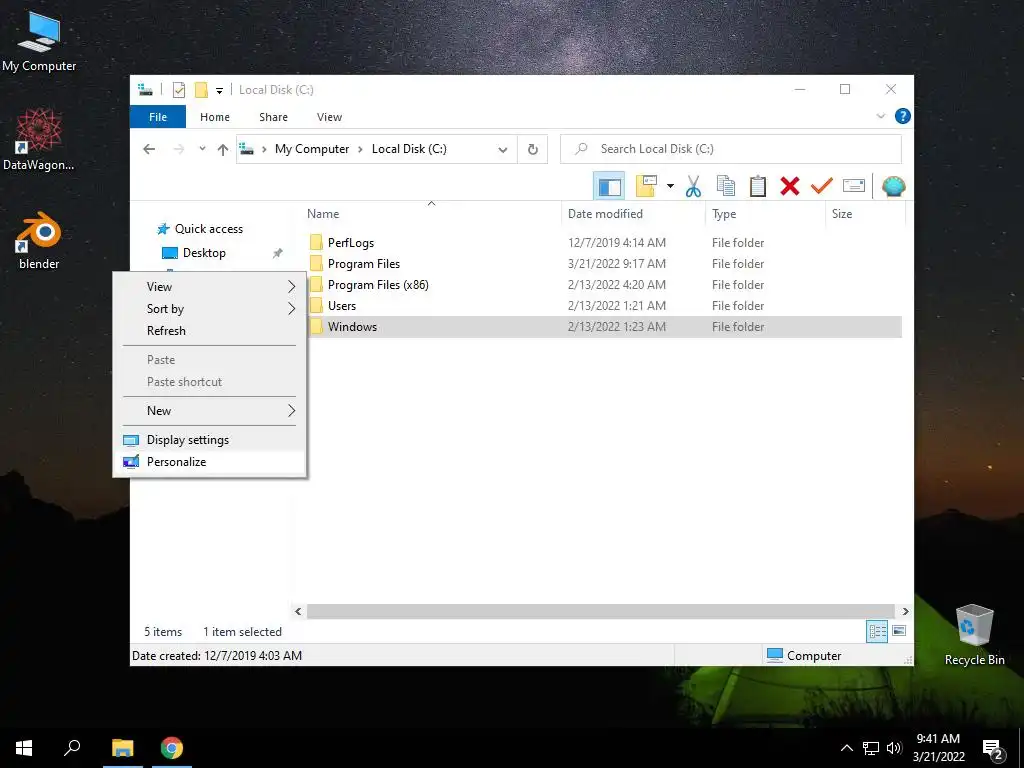Open the Windows Start button
The image size is (1024, 768).
tap(24, 748)
